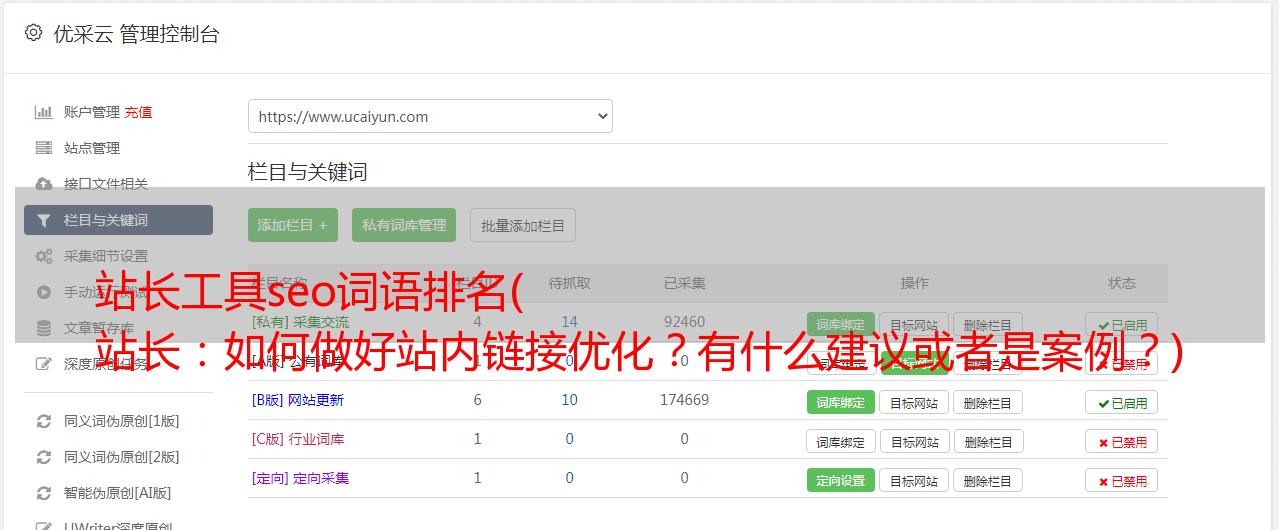Select 栏目与关键词 in the sidebar

pyautogui.click(x=118, y=220)
